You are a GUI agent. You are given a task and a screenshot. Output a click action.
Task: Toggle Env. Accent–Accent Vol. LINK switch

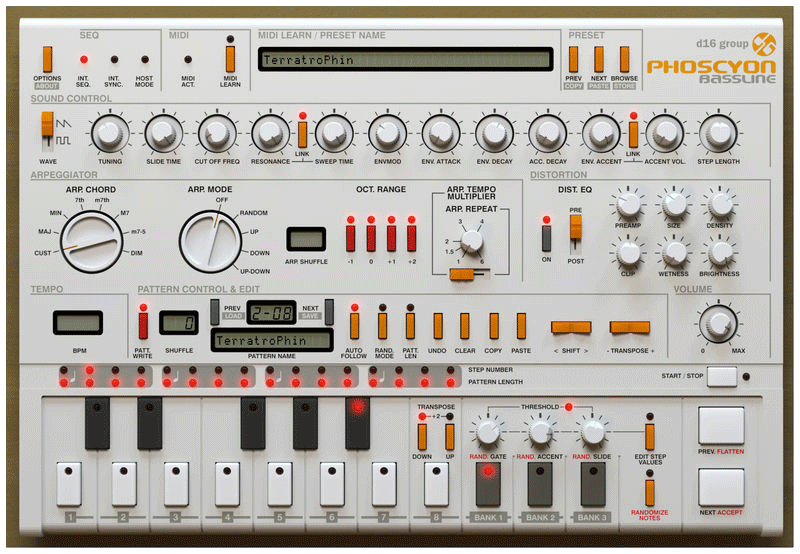pos(633,135)
